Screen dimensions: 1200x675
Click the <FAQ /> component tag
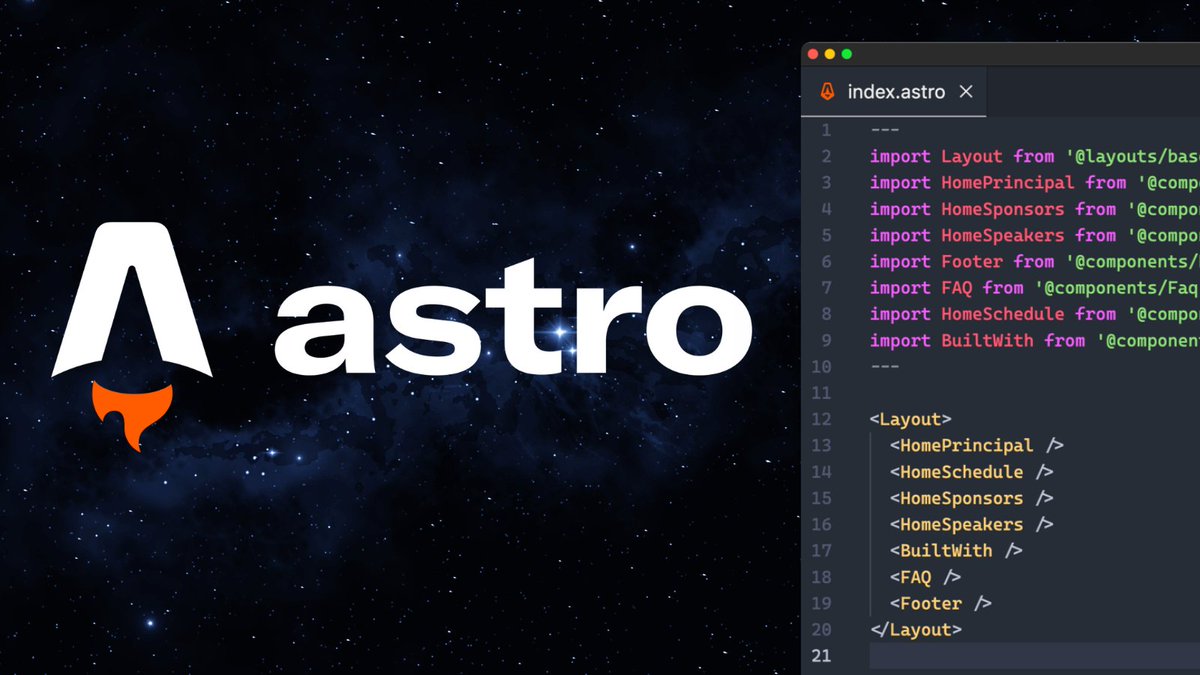(926, 577)
